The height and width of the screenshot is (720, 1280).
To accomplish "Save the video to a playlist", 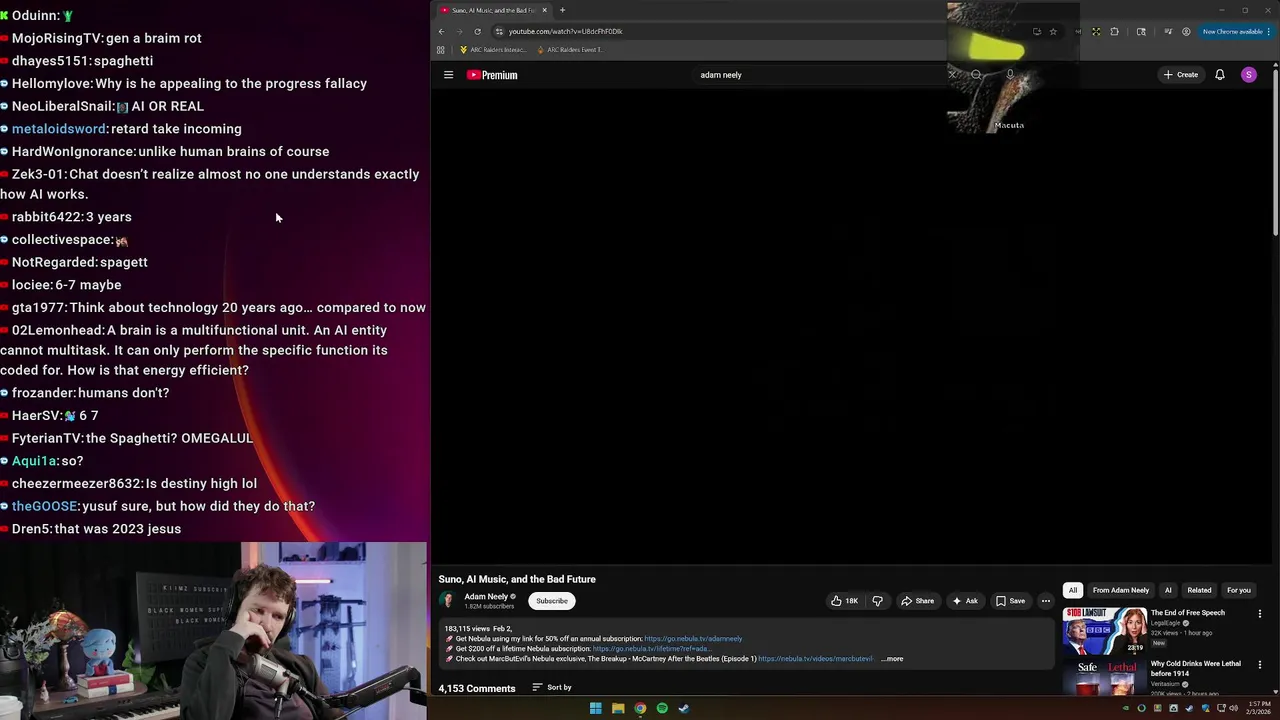I will click(x=1010, y=601).
